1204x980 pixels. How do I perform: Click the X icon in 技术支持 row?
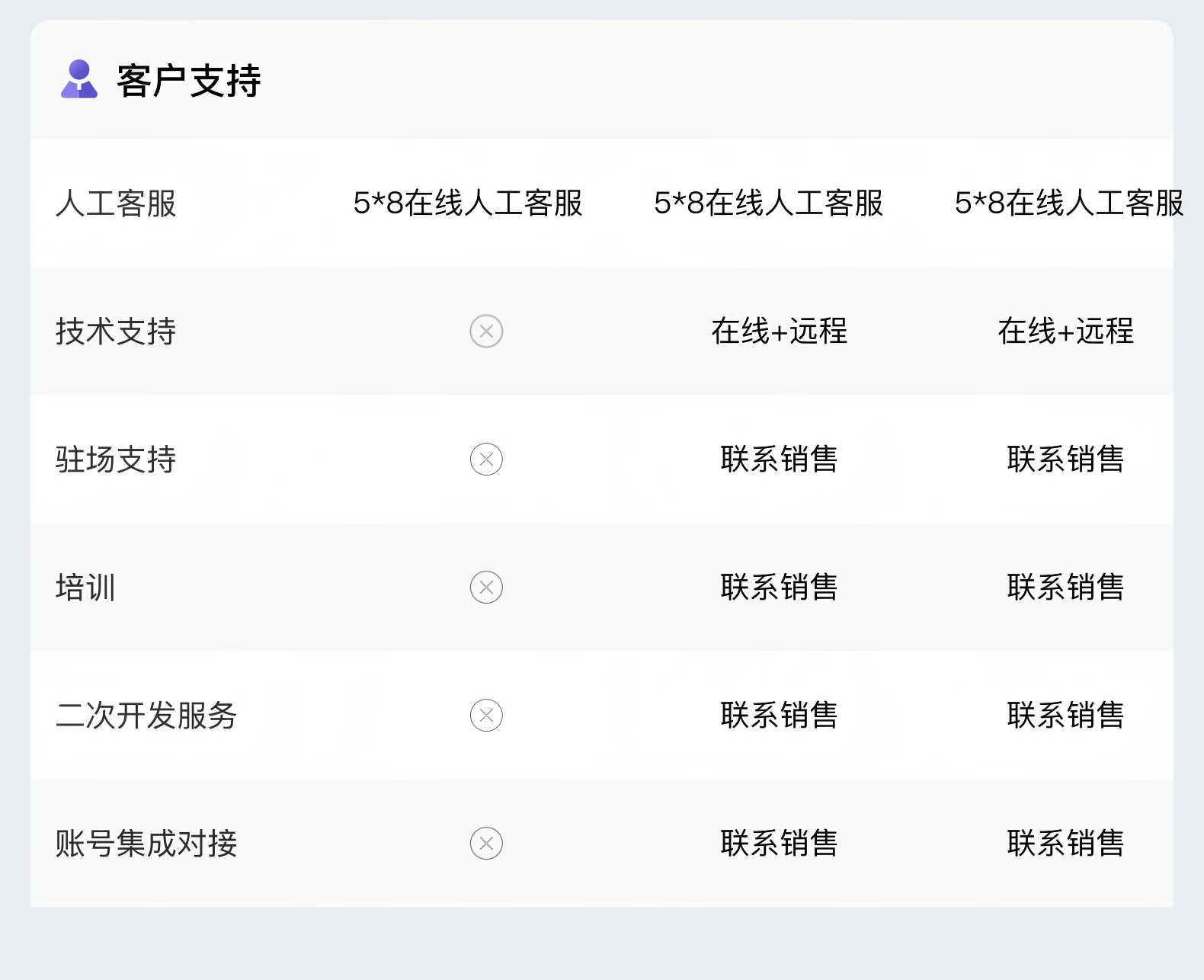(x=486, y=331)
